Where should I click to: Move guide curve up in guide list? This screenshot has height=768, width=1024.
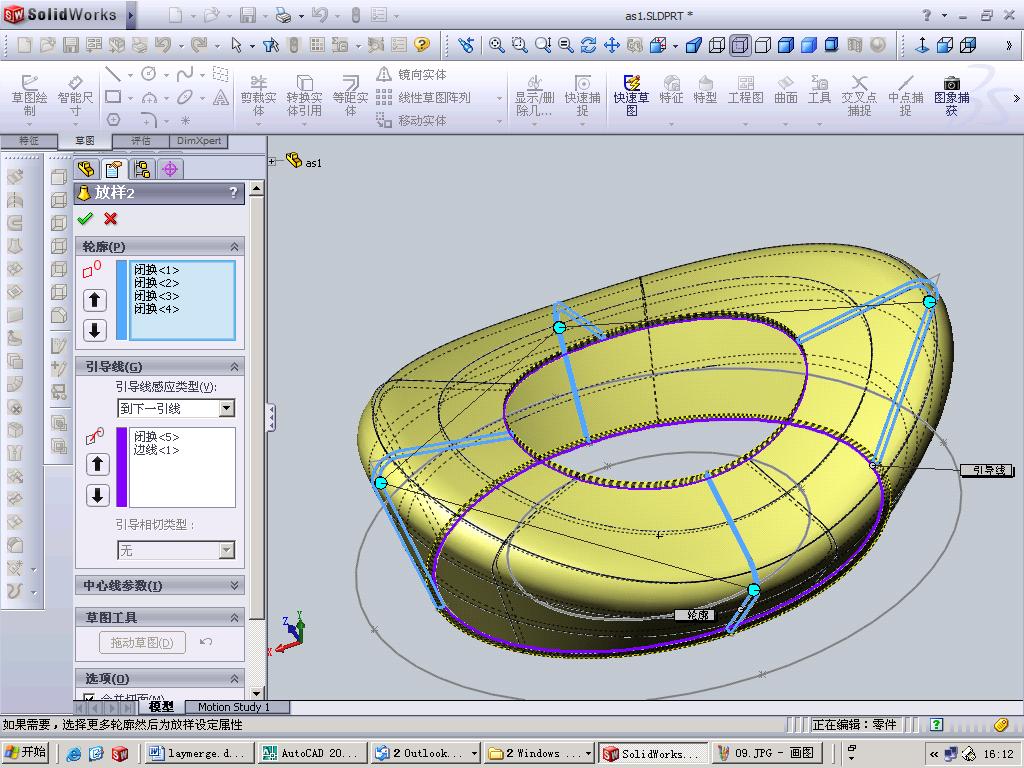point(97,464)
